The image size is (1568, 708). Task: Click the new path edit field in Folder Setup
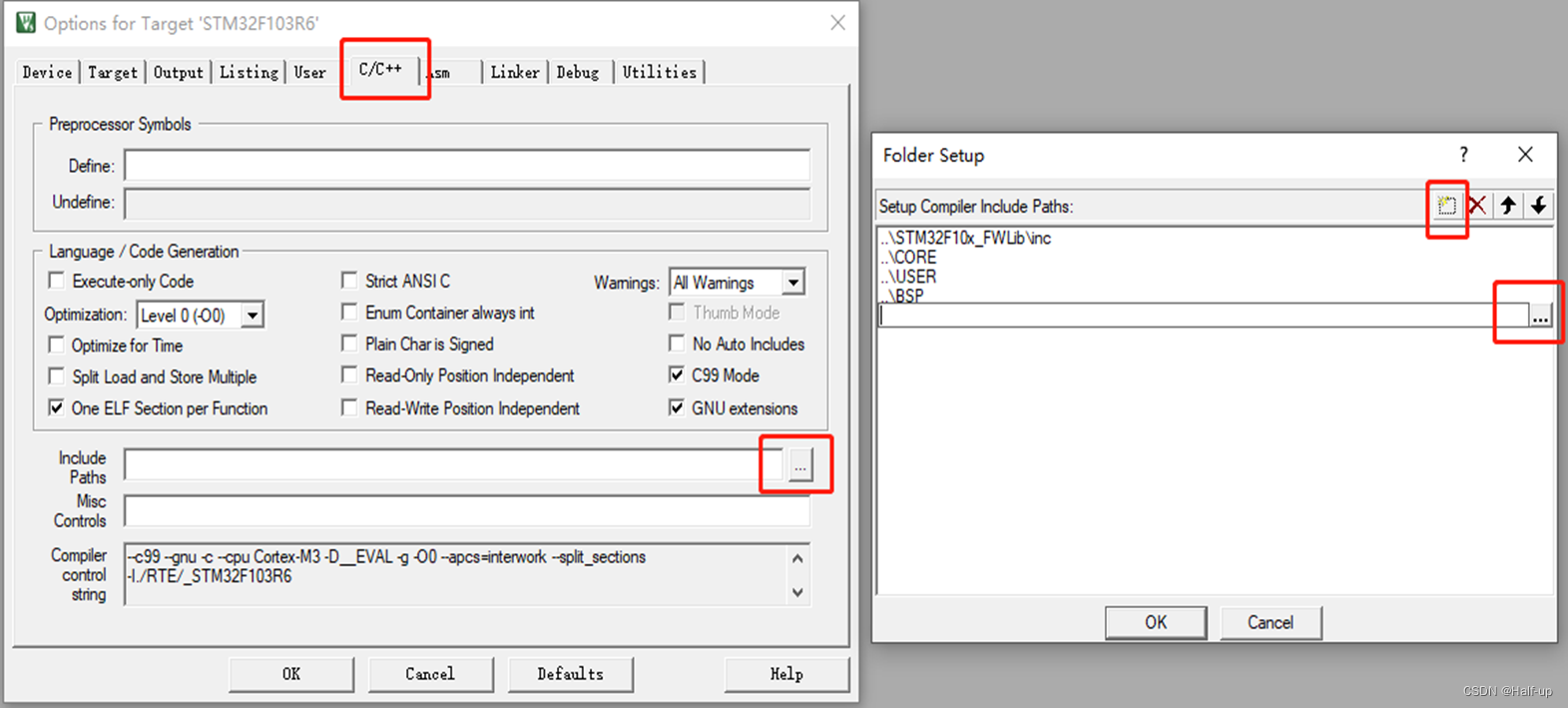coord(1204,316)
